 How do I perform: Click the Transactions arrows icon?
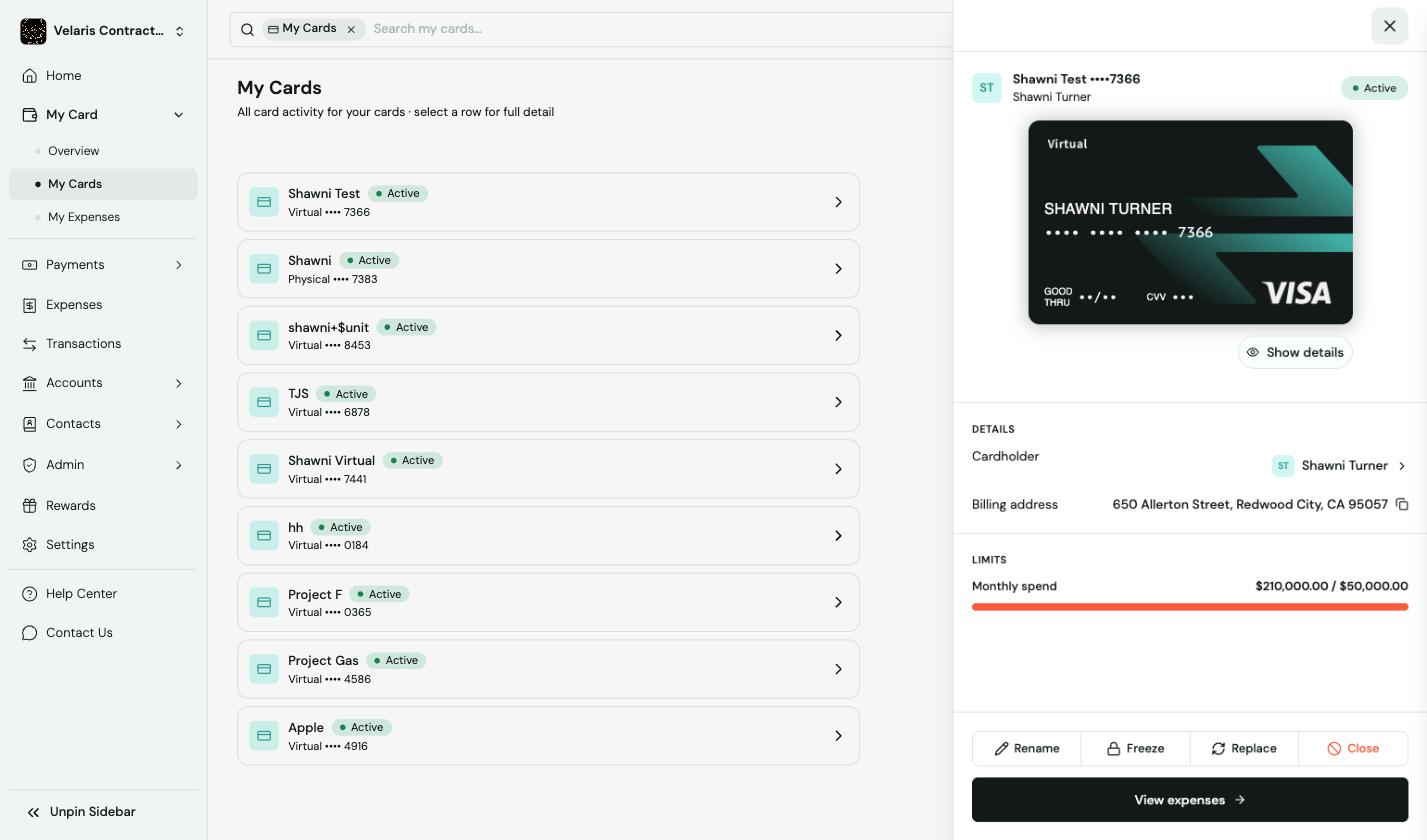(30, 344)
